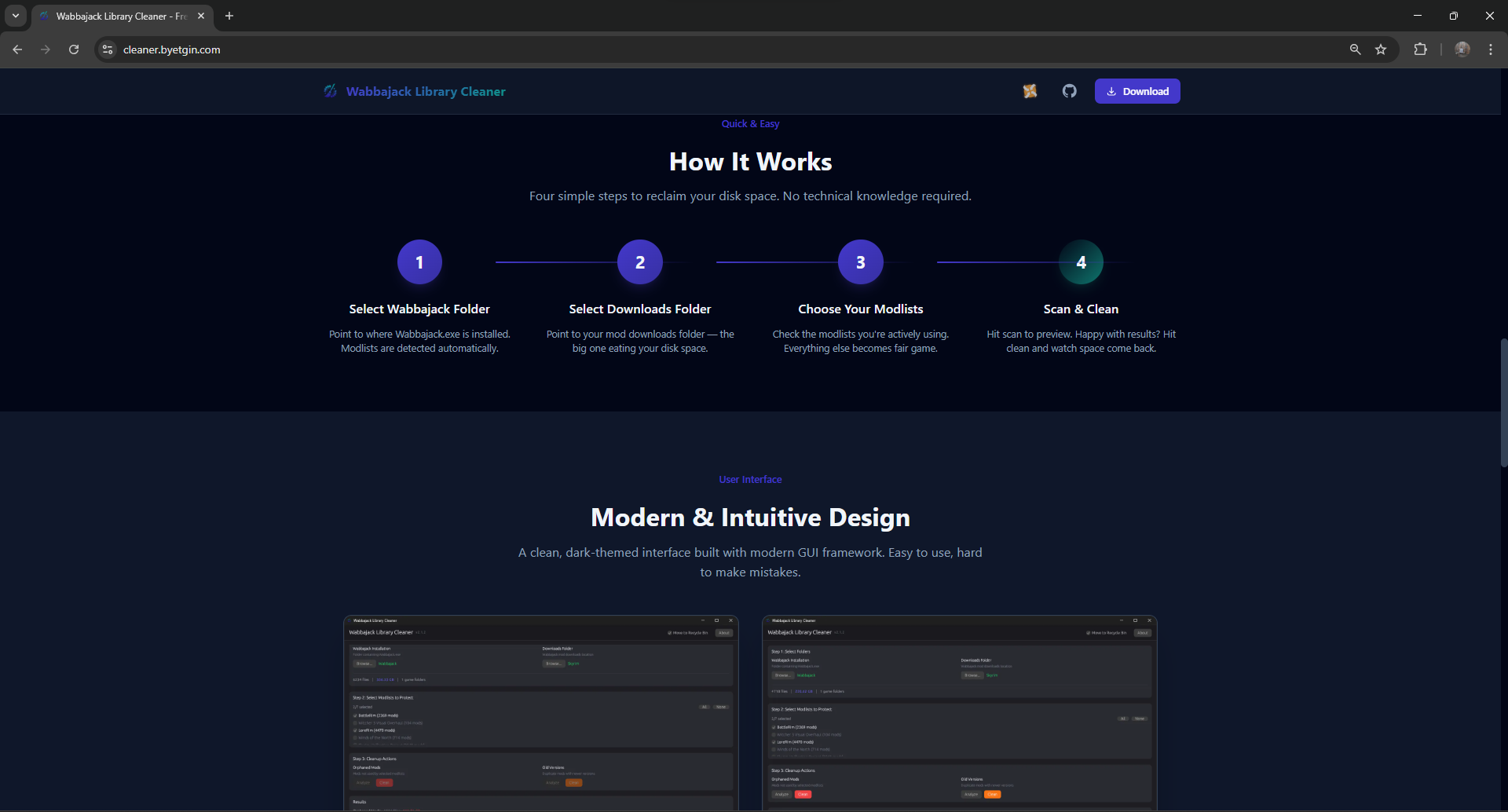Open the GitHub repository icon

point(1069,91)
